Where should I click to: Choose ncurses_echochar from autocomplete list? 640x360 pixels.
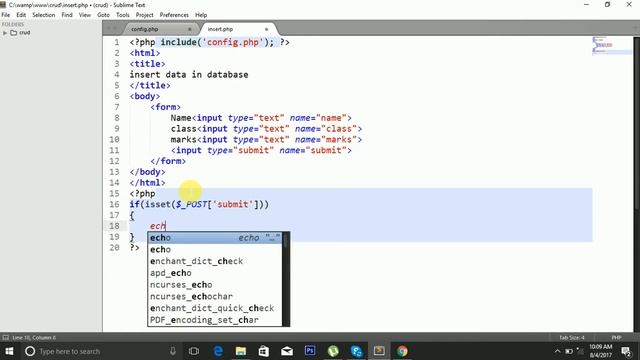[215, 296]
